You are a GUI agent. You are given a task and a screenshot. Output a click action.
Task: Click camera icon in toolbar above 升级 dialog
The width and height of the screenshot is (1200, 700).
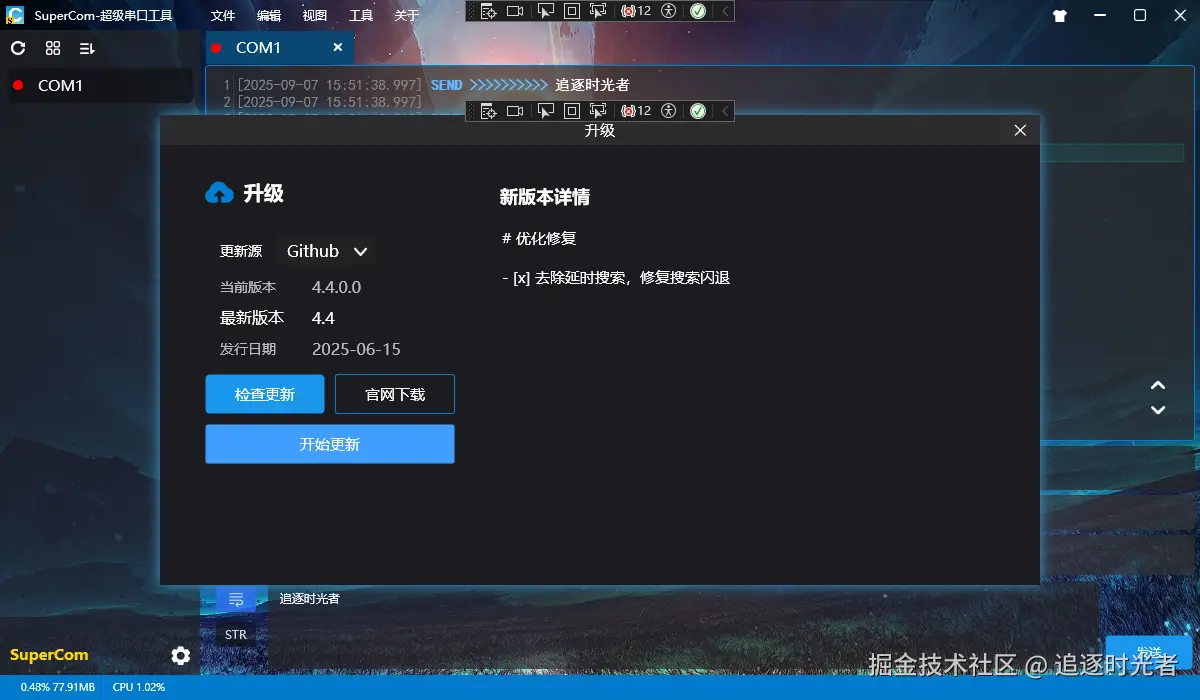click(x=515, y=111)
